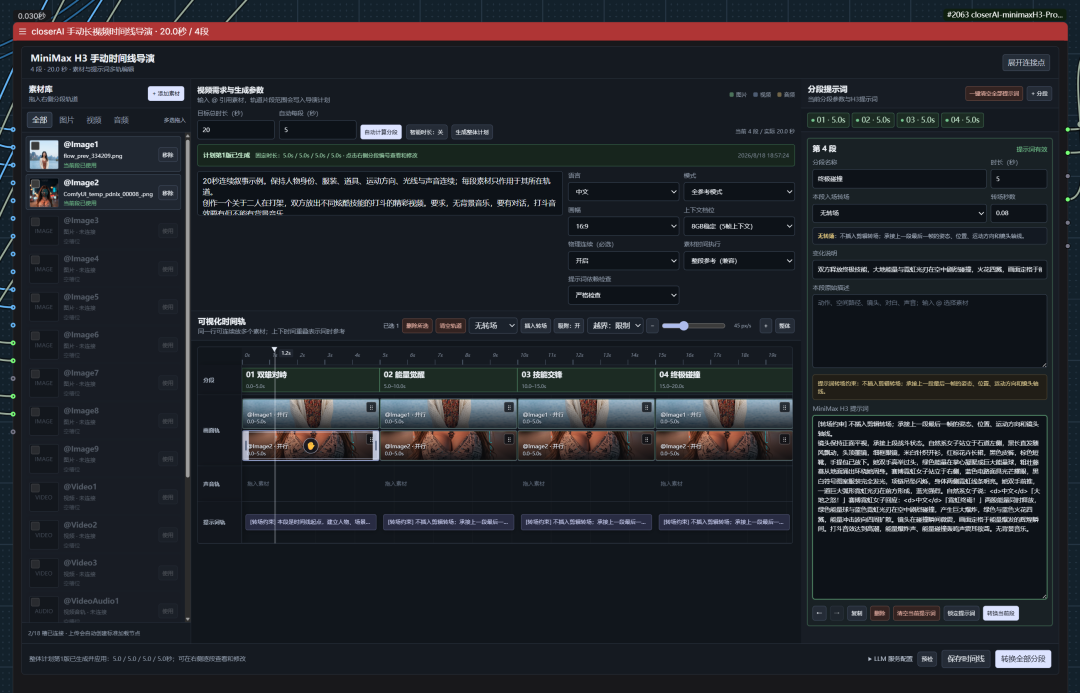This screenshot has height=693, width=1080.
Task: Move segment right with right arrow button
Action: point(836,613)
